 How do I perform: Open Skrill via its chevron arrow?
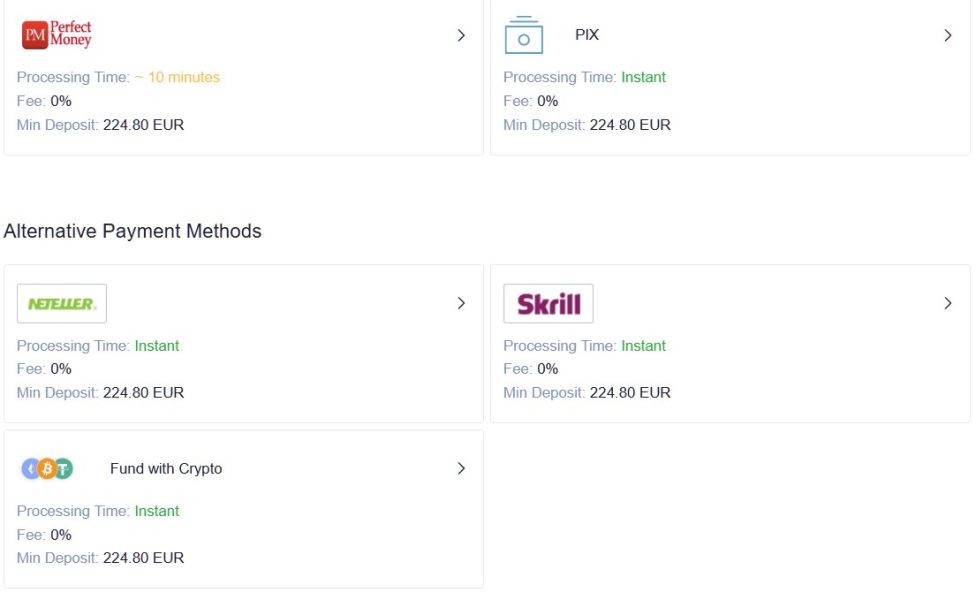[x=948, y=303]
